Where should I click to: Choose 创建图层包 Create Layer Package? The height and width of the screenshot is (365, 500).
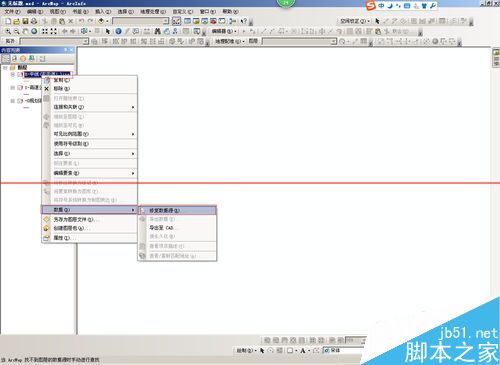pyautogui.click(x=89, y=228)
